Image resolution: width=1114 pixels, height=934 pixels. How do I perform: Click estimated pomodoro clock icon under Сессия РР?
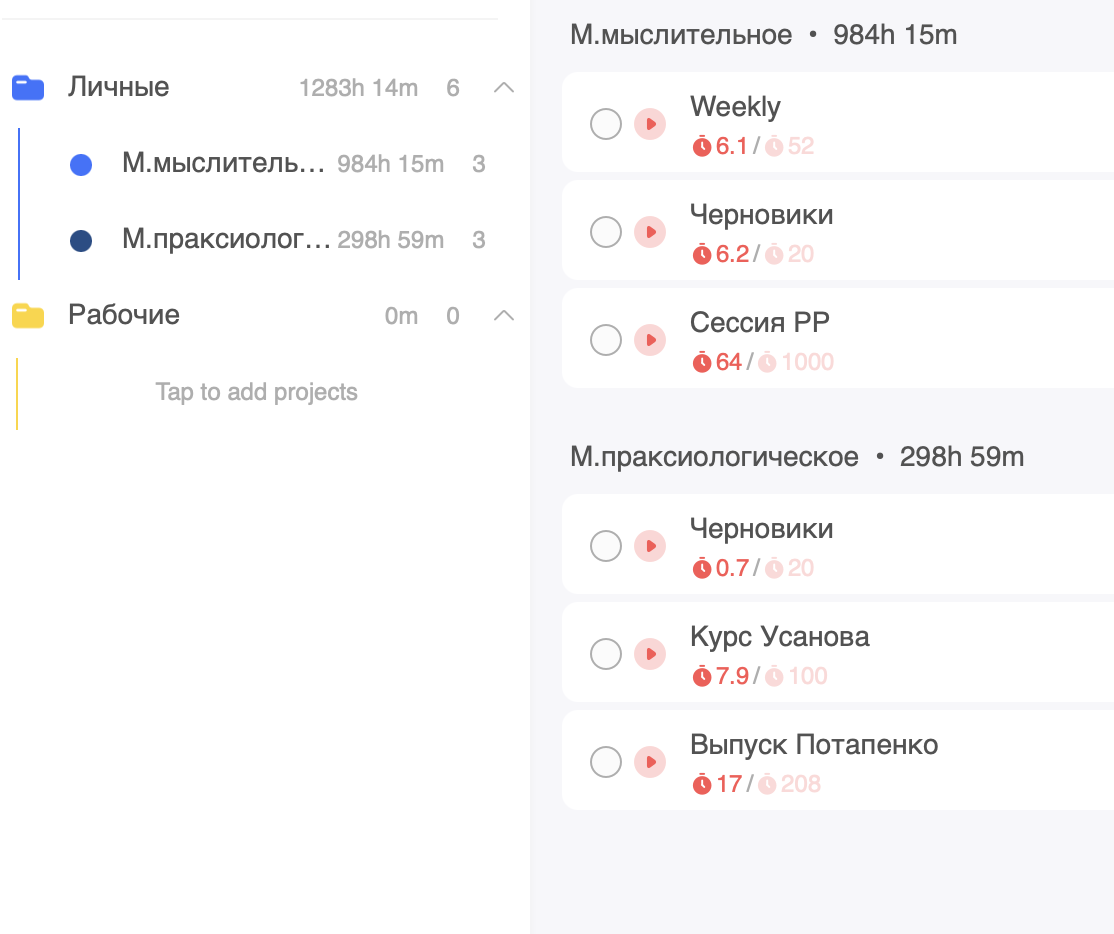pyautogui.click(x=767, y=363)
